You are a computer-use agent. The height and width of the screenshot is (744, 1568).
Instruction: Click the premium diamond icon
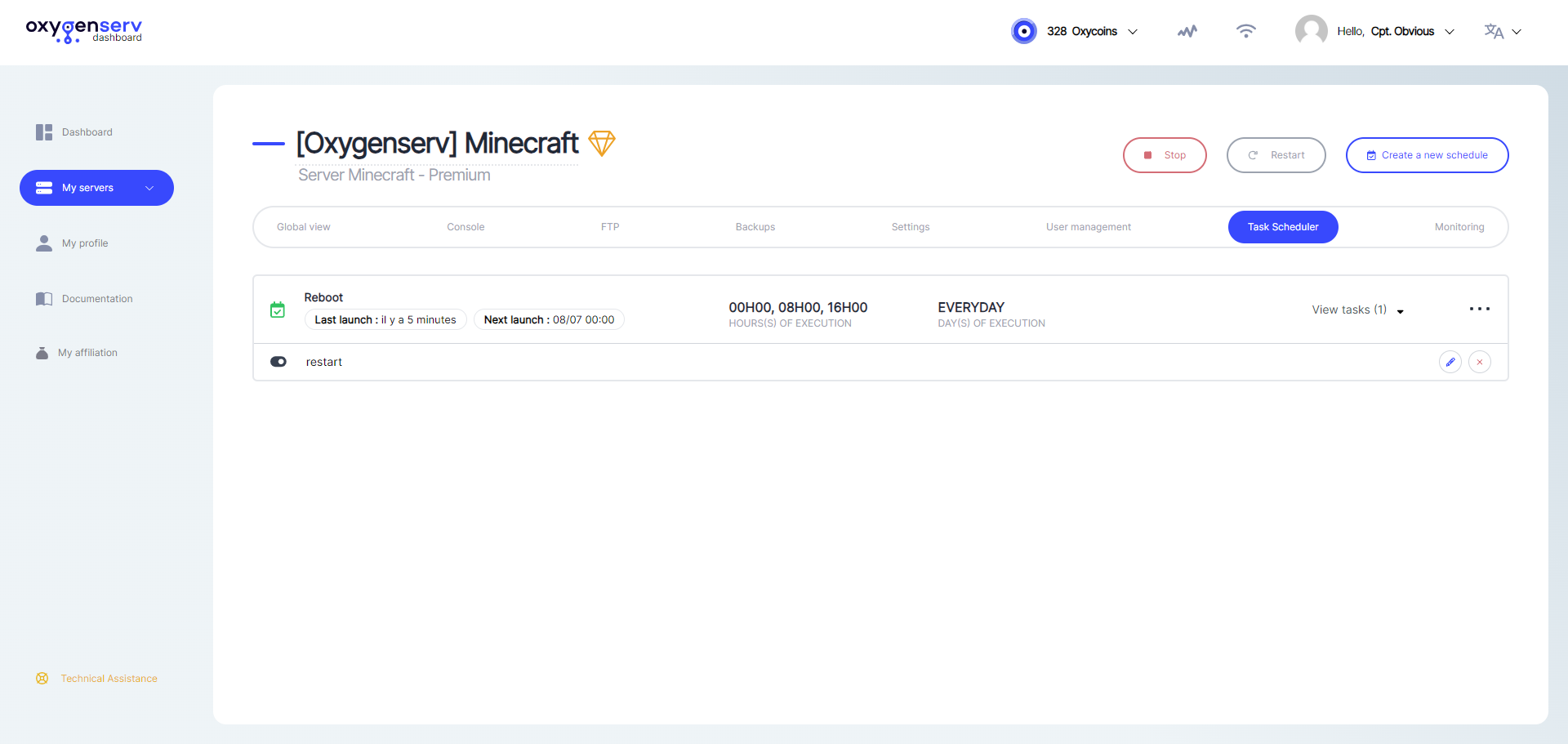point(602,144)
